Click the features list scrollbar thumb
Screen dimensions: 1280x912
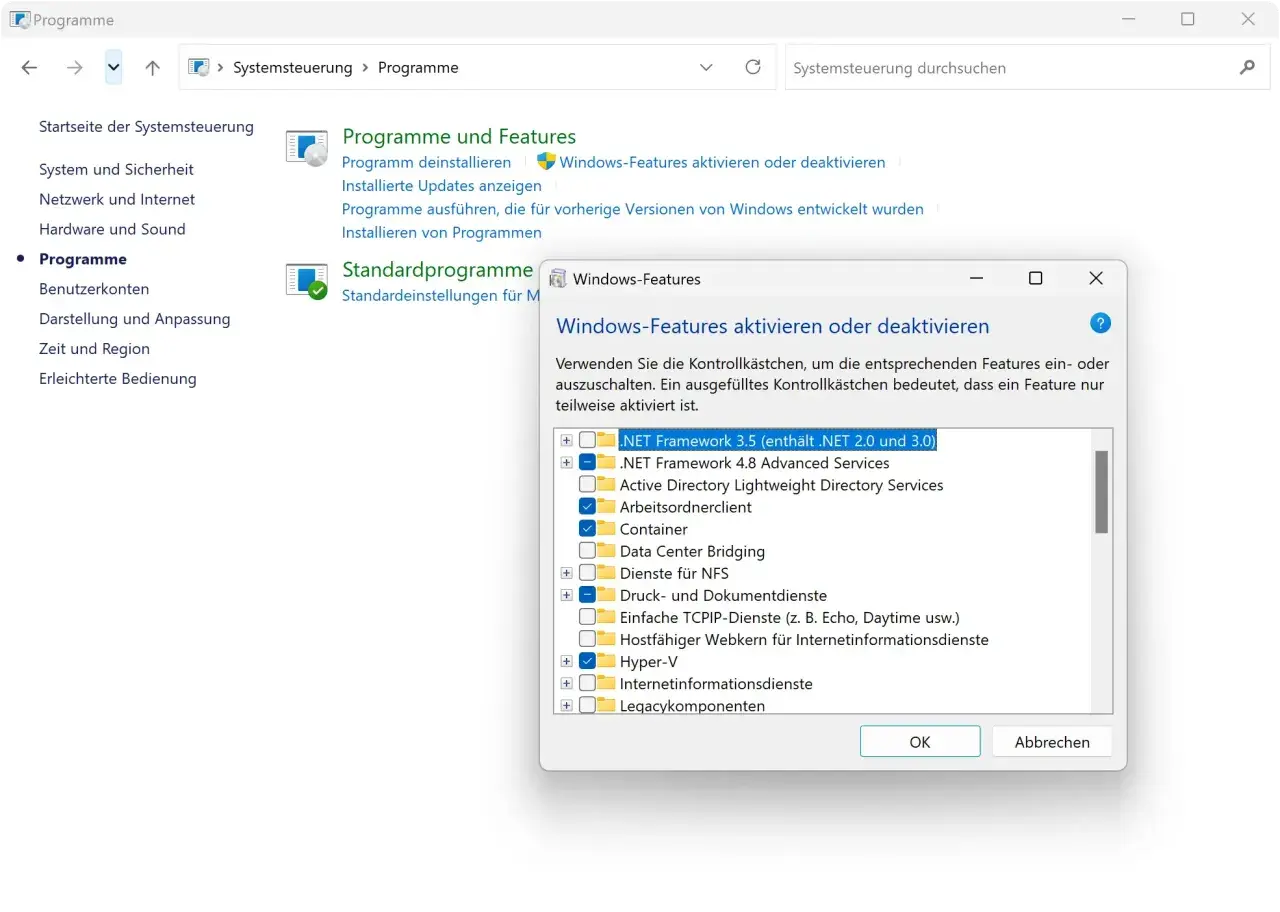pyautogui.click(x=1101, y=492)
